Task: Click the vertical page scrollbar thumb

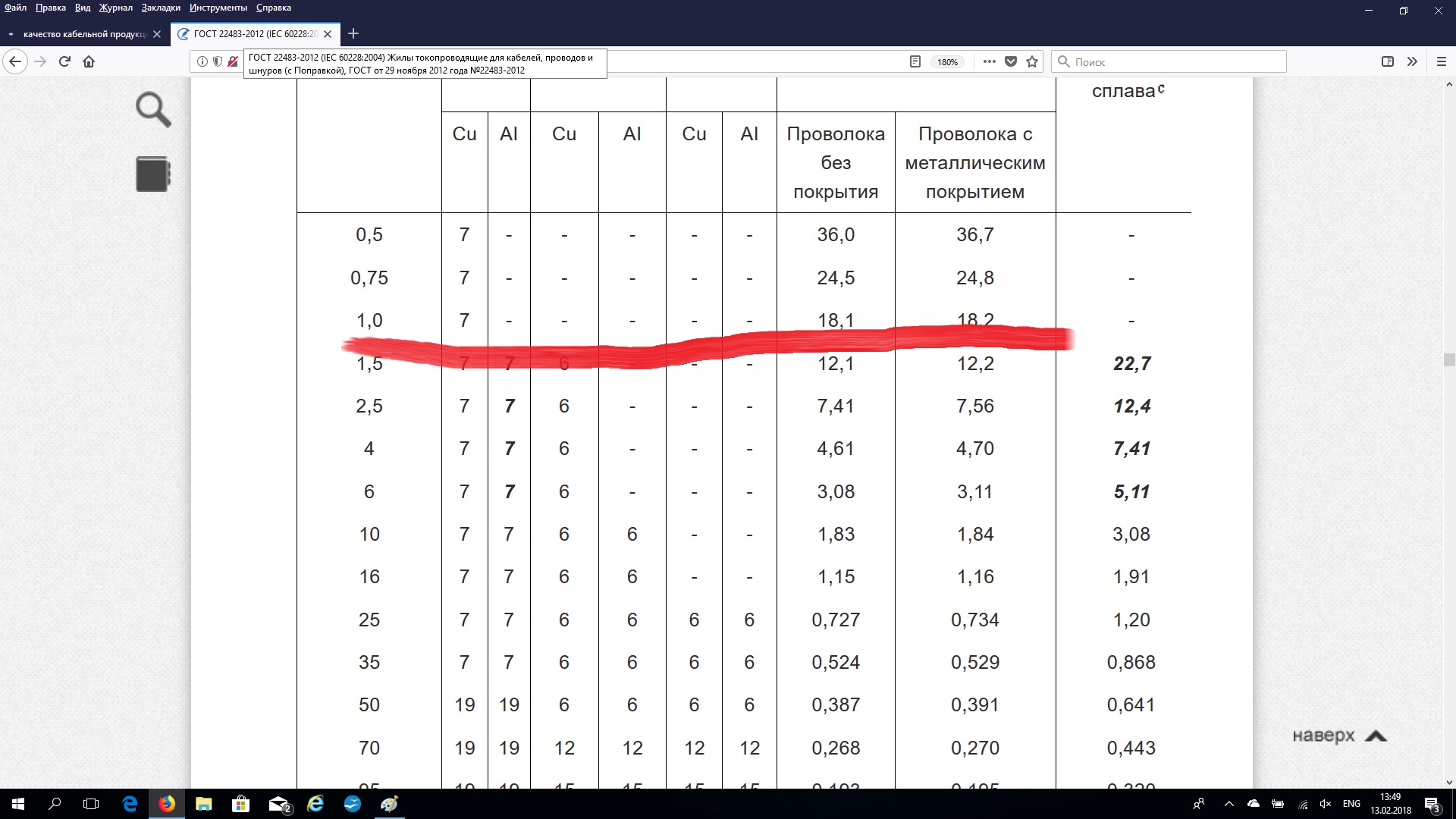Action: pyautogui.click(x=1449, y=360)
